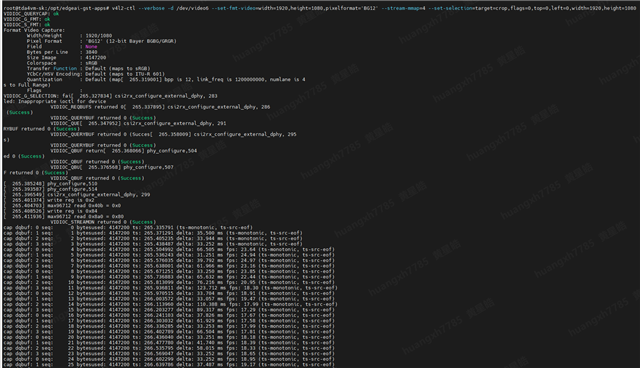Click the capture line with fps 23.64
640x368 pixels.
(169, 249)
